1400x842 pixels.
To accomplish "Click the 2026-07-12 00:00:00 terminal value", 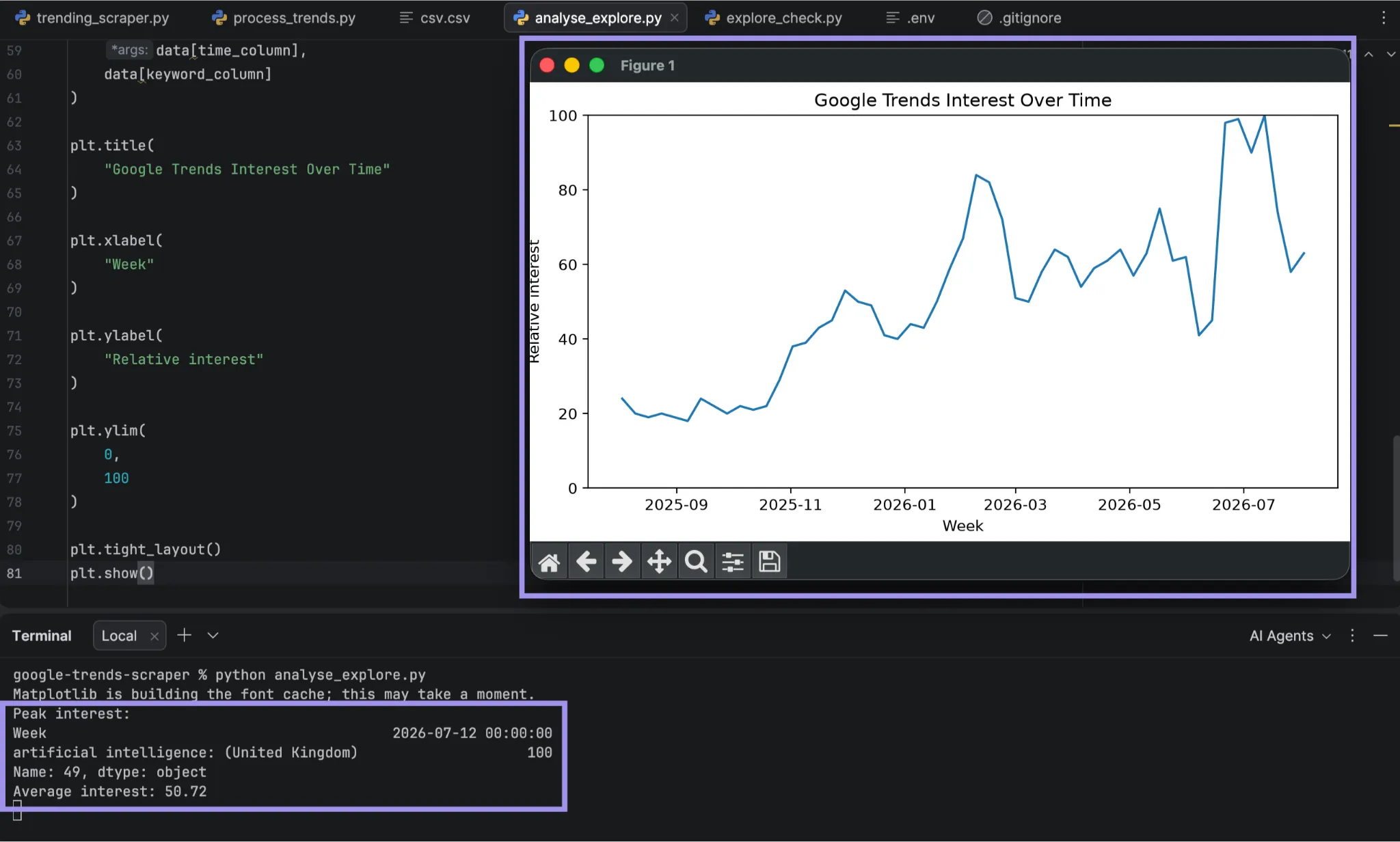I will tap(472, 733).
